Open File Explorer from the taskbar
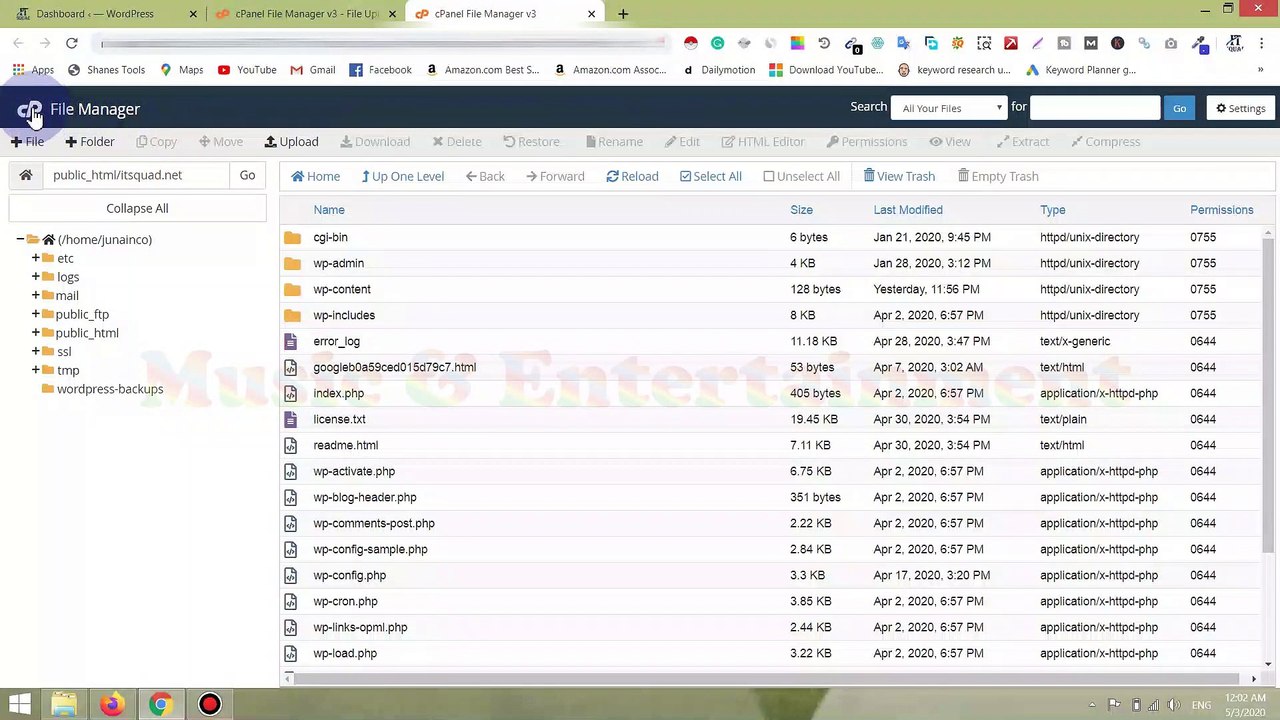The height and width of the screenshot is (720, 1280). pos(64,704)
